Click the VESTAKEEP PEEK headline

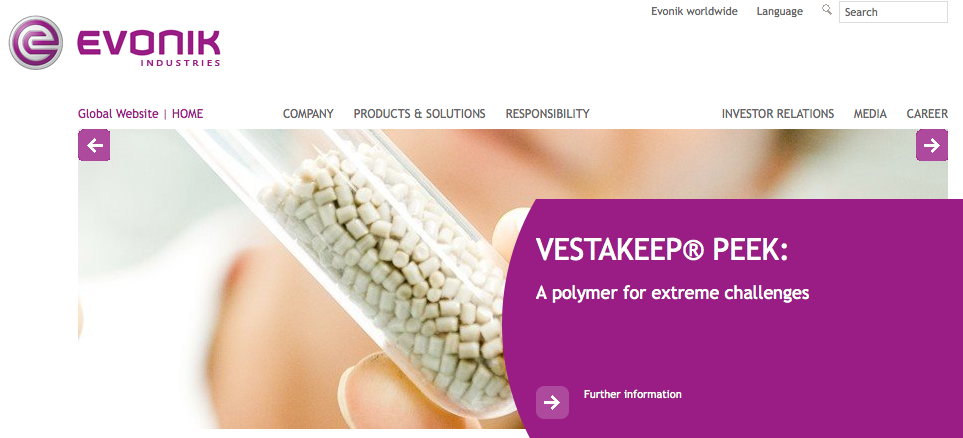tap(661, 250)
